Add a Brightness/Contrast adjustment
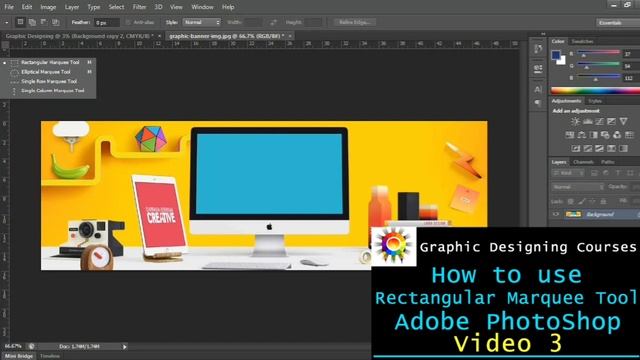 point(575,121)
